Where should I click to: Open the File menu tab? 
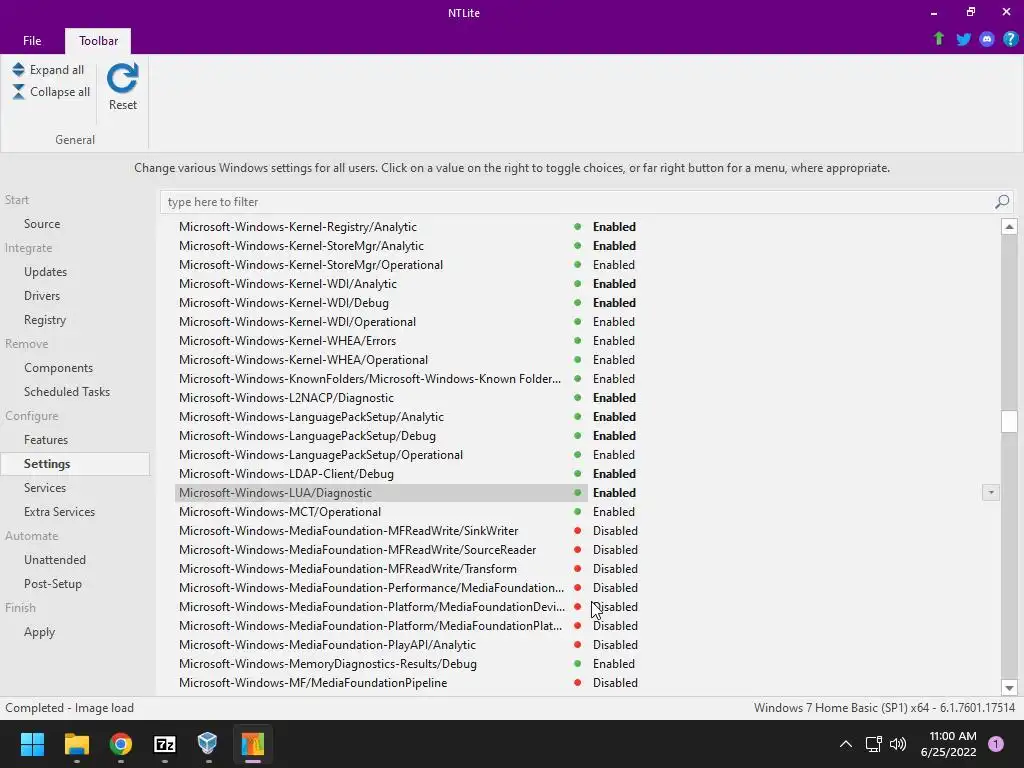click(x=32, y=40)
